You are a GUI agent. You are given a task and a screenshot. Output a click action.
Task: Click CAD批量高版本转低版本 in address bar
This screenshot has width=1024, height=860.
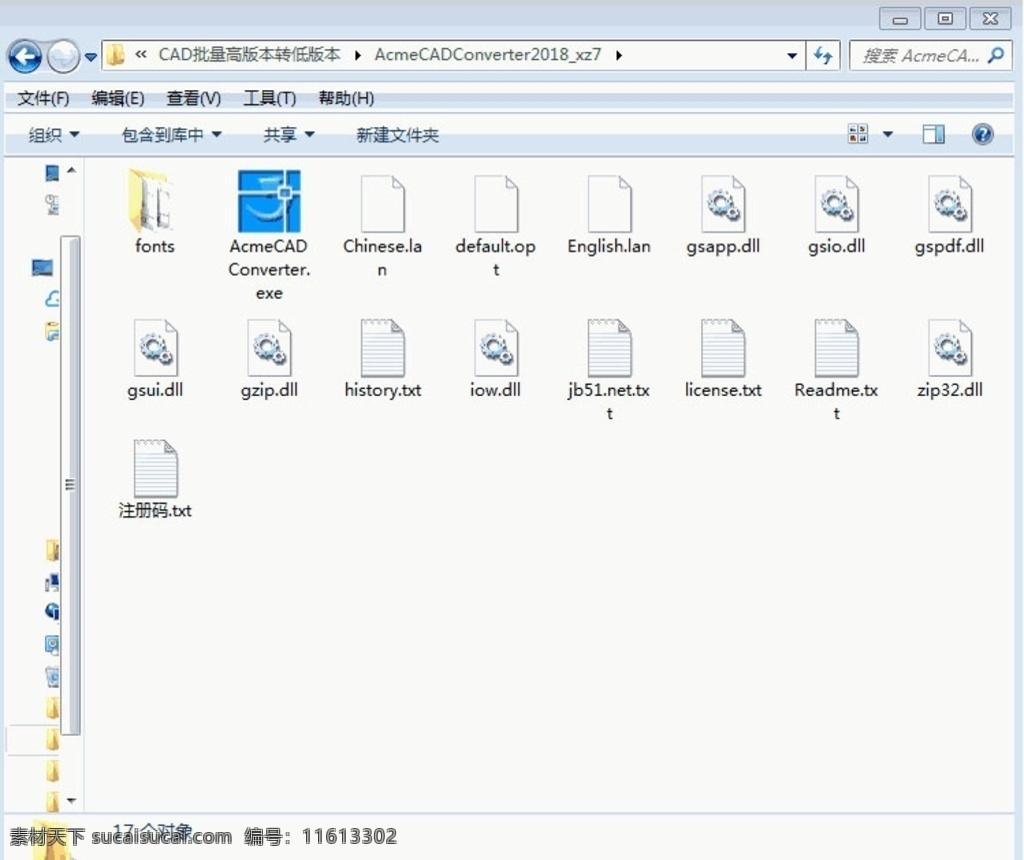click(x=249, y=55)
